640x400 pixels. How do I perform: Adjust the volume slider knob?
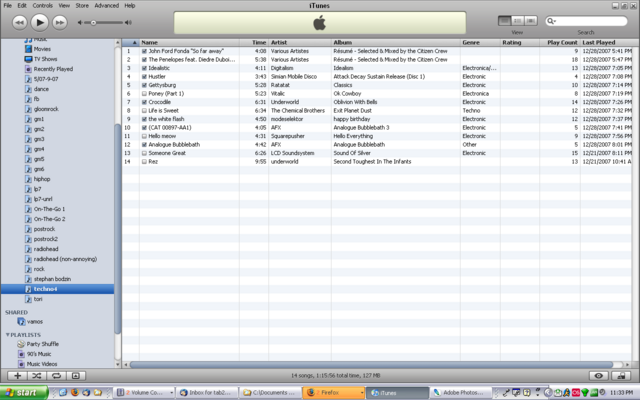tap(93, 23)
